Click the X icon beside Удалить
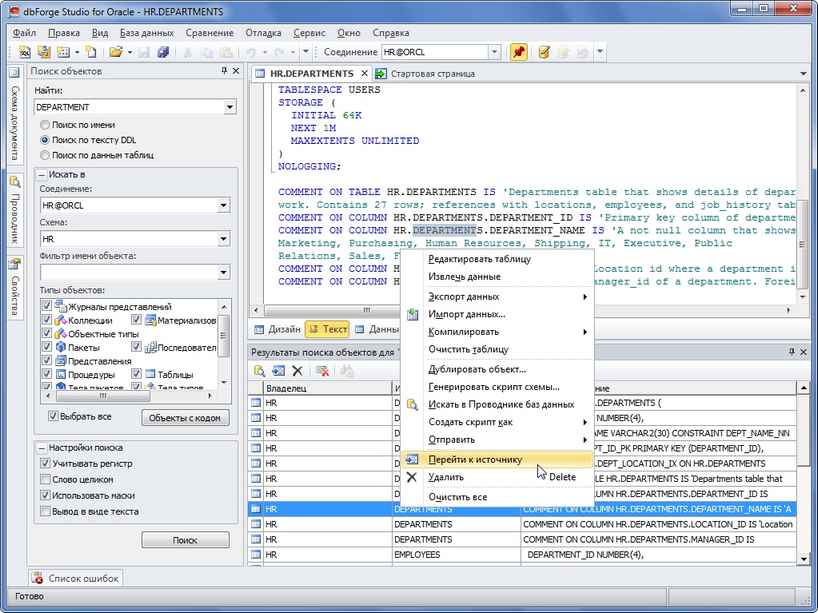 click(412, 477)
